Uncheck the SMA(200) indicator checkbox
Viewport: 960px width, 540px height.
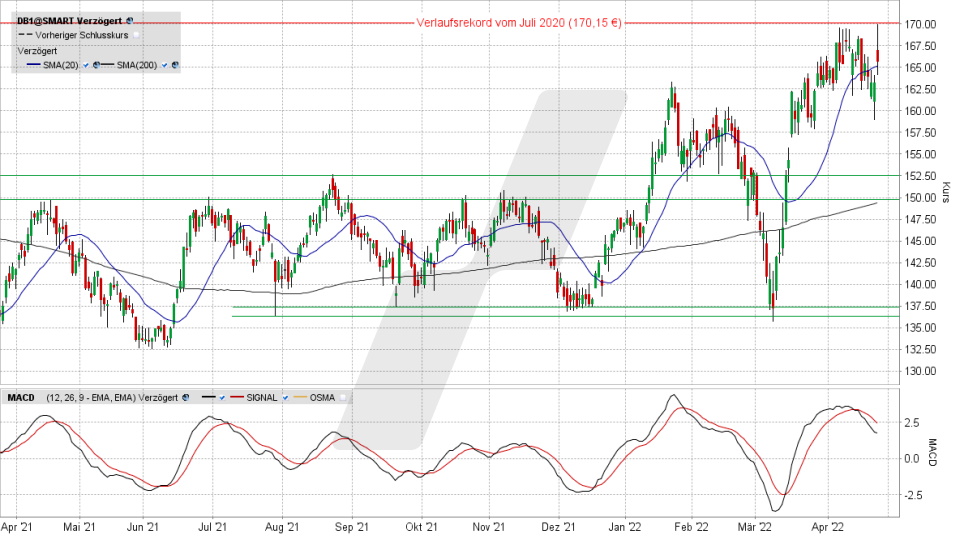click(x=165, y=65)
